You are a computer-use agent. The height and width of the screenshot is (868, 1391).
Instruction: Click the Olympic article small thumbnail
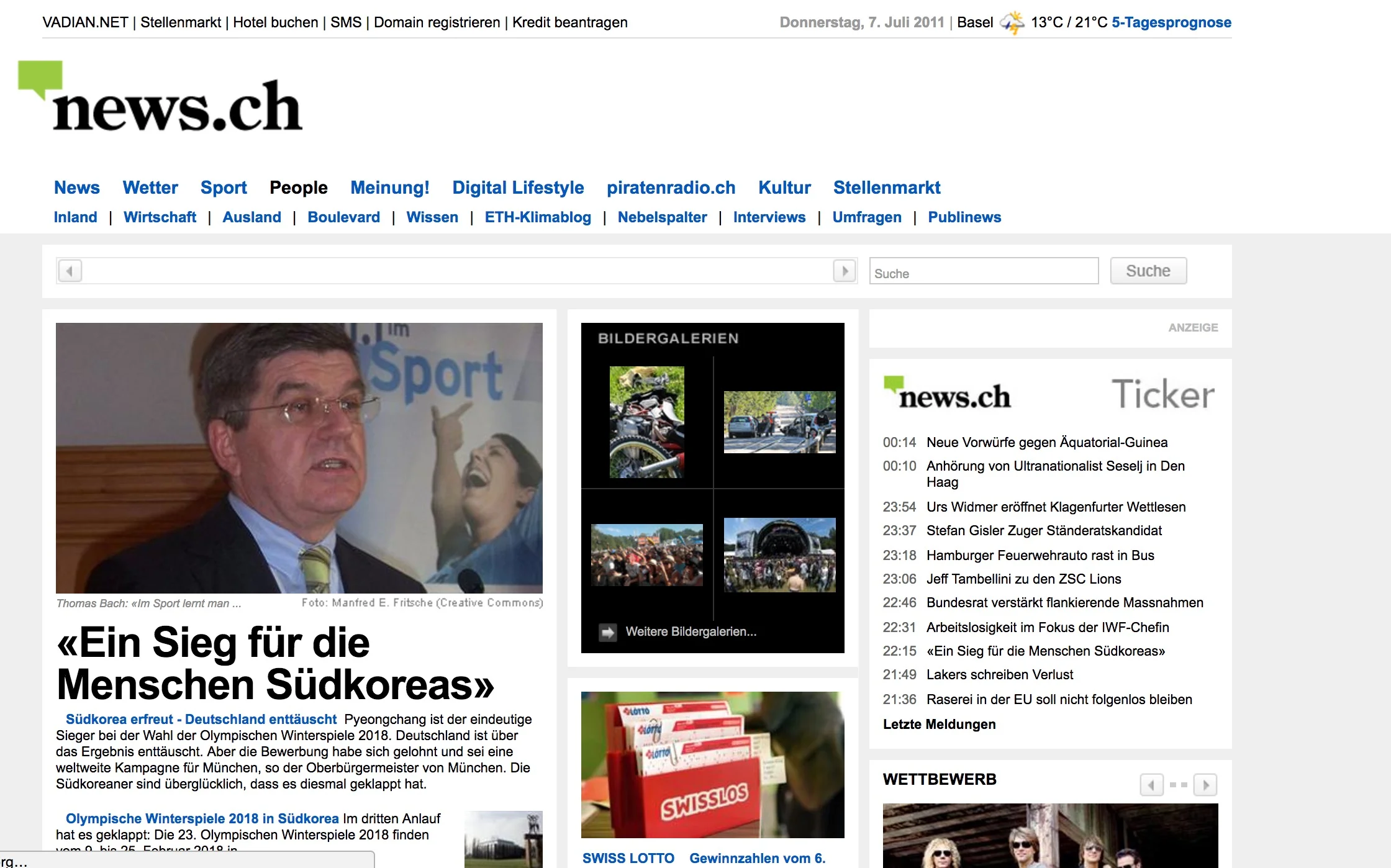click(504, 839)
